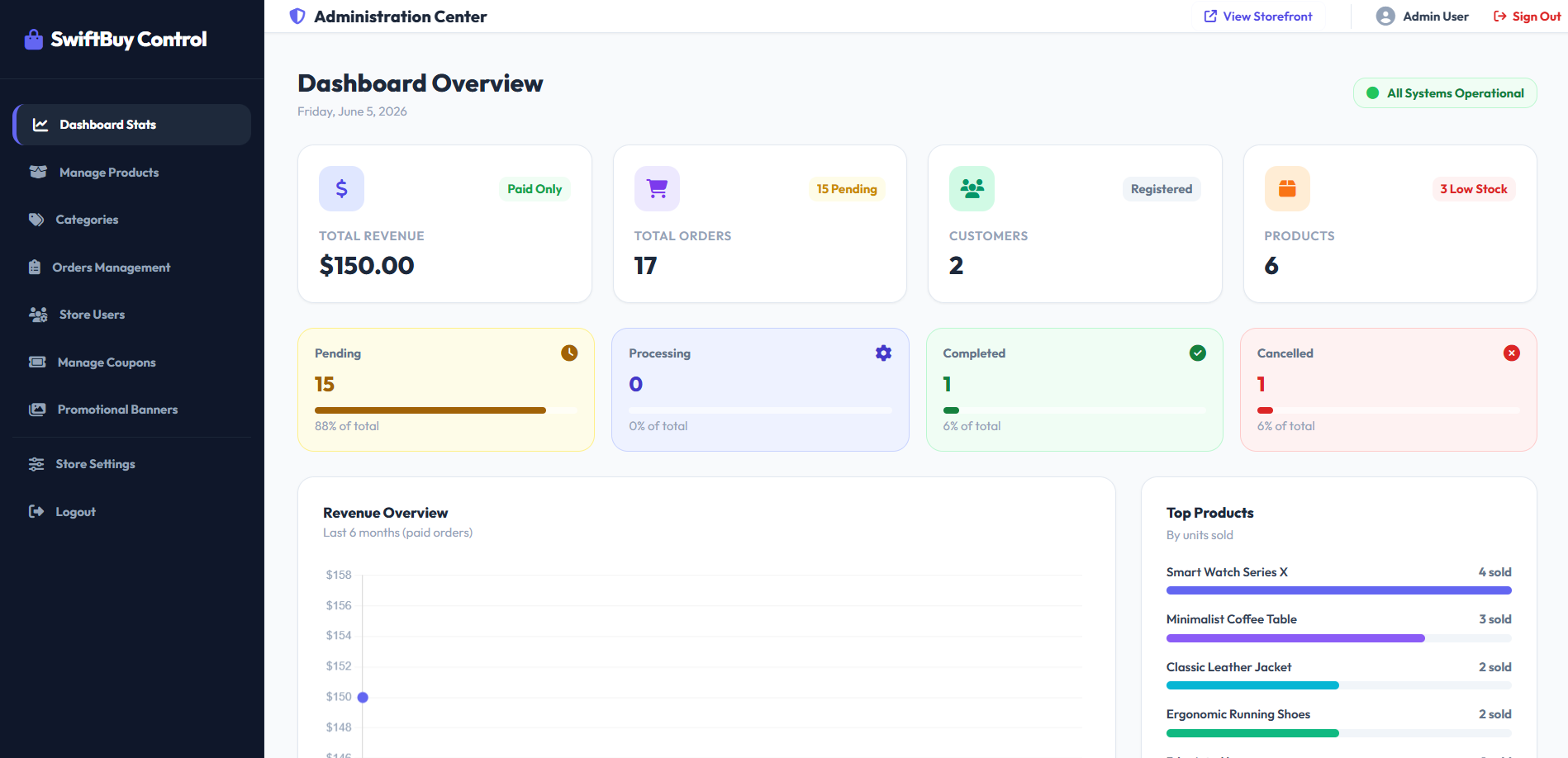Click the Store Users people icon
This screenshot has height=758, width=1568.
coord(38,315)
